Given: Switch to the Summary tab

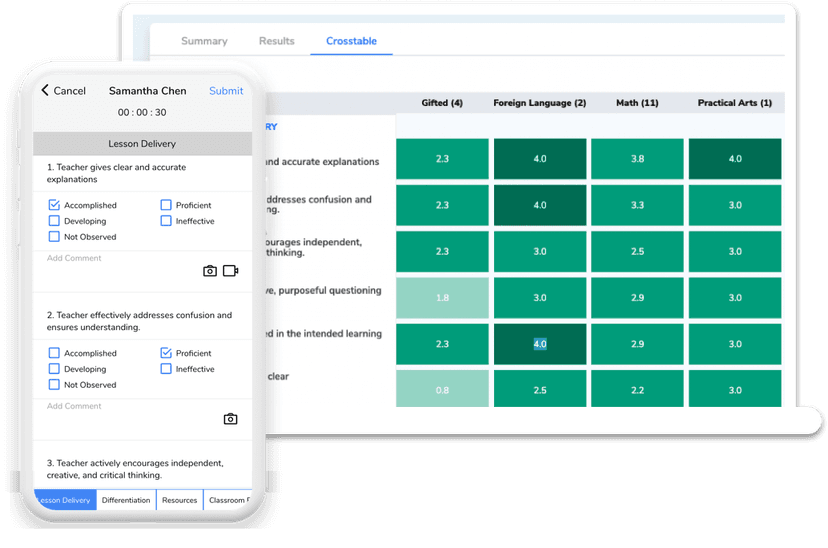Looking at the screenshot, I should coord(204,41).
